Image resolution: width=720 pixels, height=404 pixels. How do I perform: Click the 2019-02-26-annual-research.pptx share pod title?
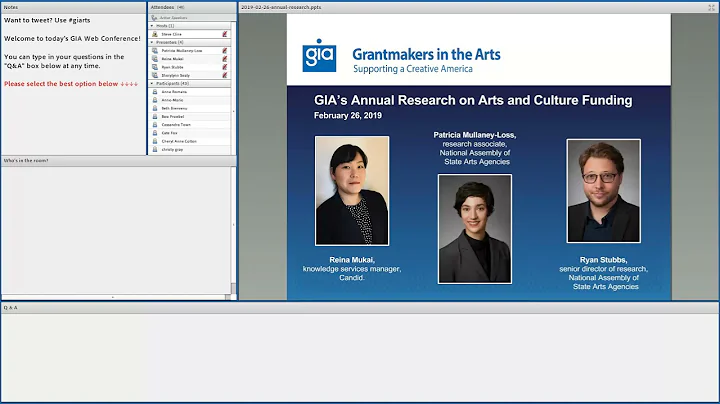tap(281, 7)
